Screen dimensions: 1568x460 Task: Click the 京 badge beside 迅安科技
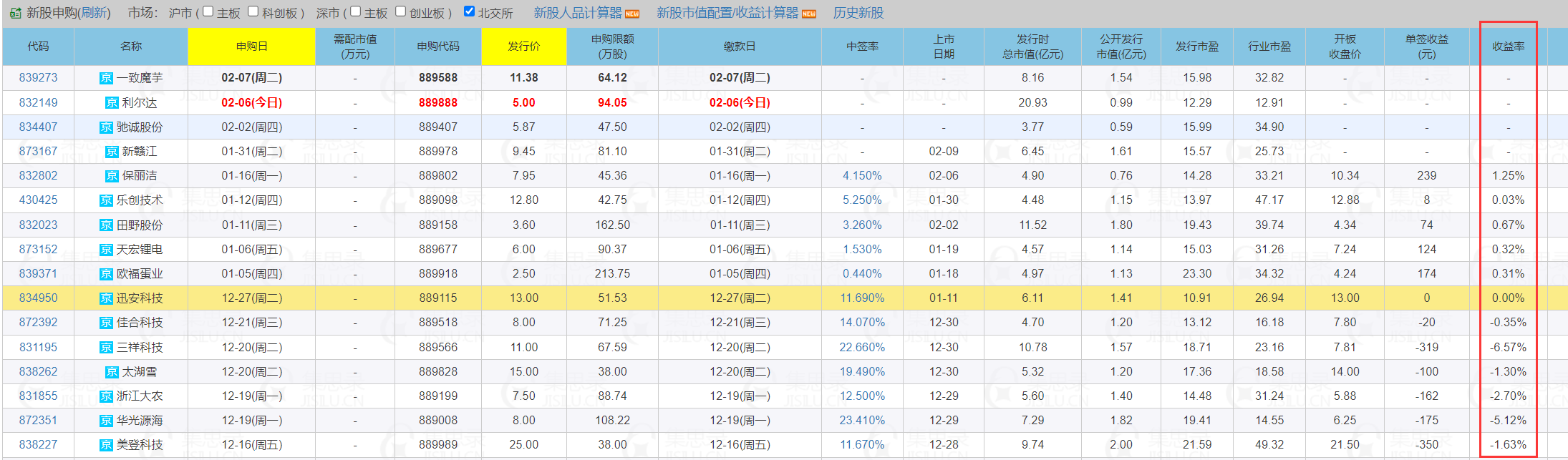pyautogui.click(x=106, y=298)
